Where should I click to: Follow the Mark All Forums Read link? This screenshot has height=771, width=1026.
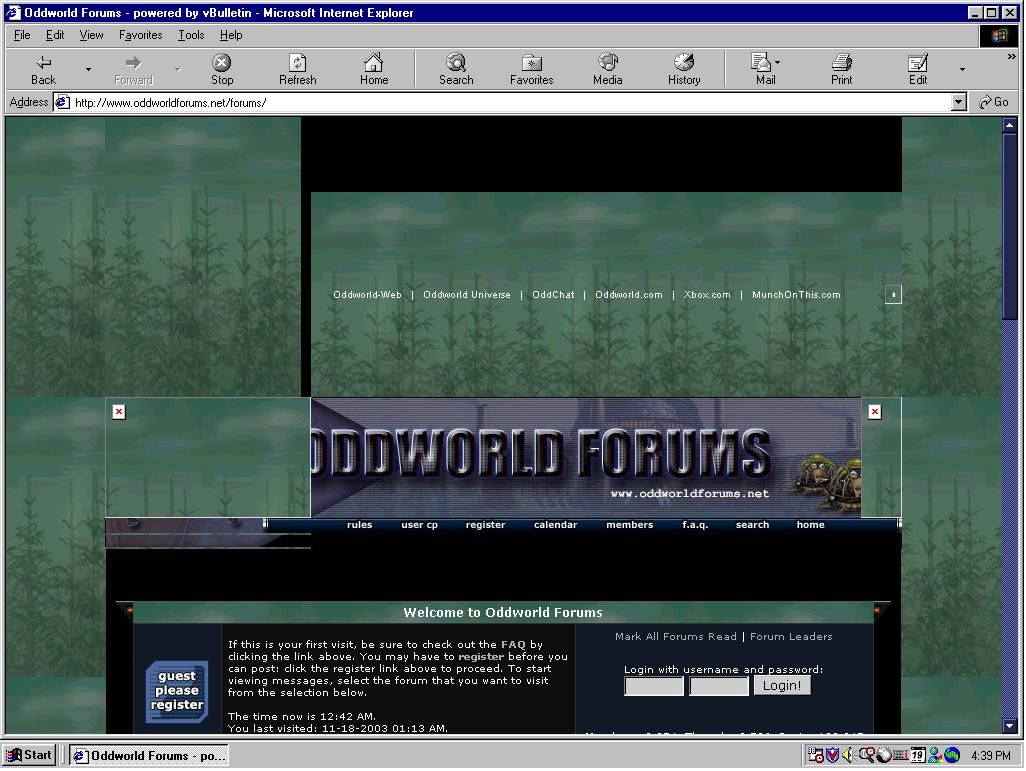(x=675, y=637)
